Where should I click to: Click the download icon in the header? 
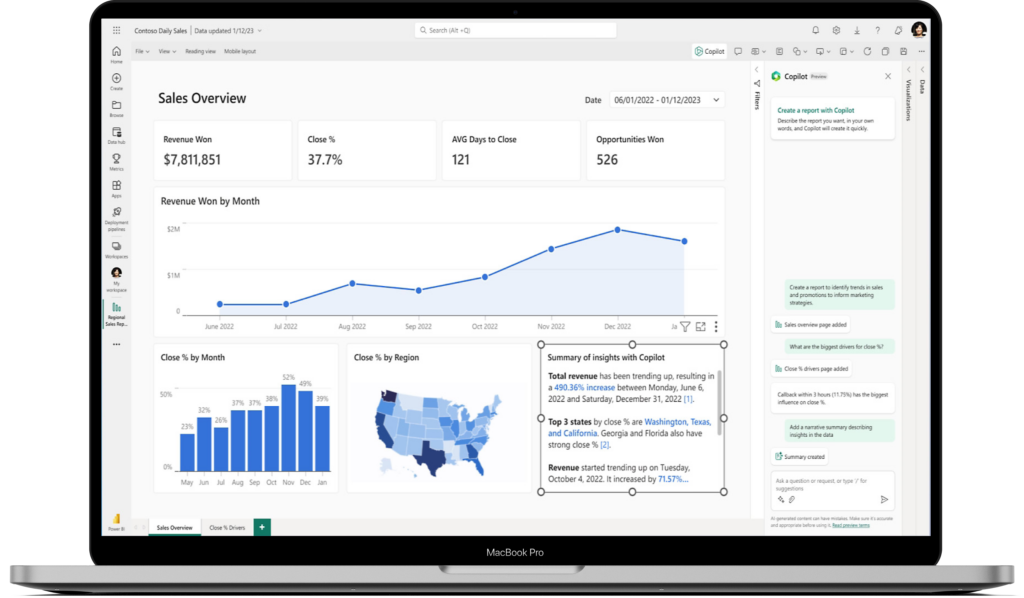pos(857,30)
